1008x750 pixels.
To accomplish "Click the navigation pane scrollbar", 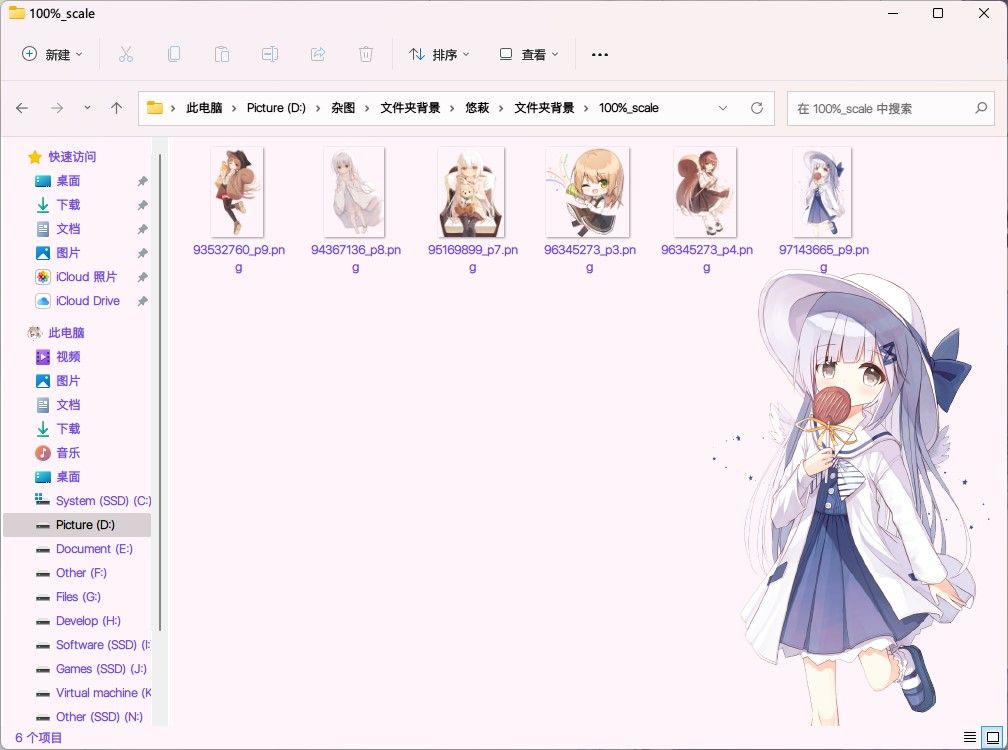I will point(159,392).
